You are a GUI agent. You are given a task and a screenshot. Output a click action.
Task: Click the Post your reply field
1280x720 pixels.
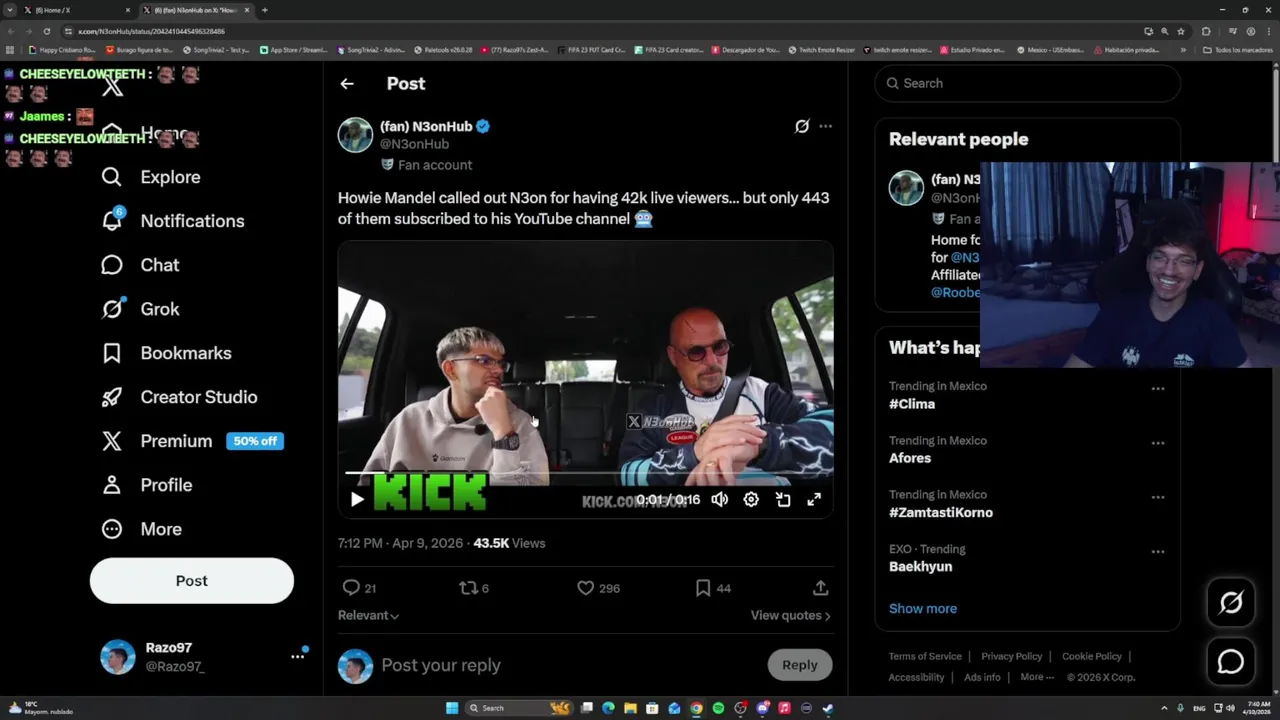(566, 665)
